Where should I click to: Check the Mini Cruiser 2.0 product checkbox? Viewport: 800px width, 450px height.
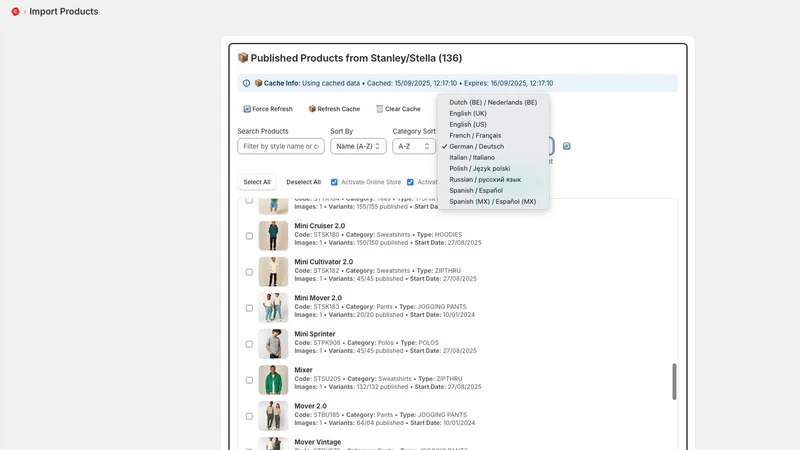[x=249, y=236]
